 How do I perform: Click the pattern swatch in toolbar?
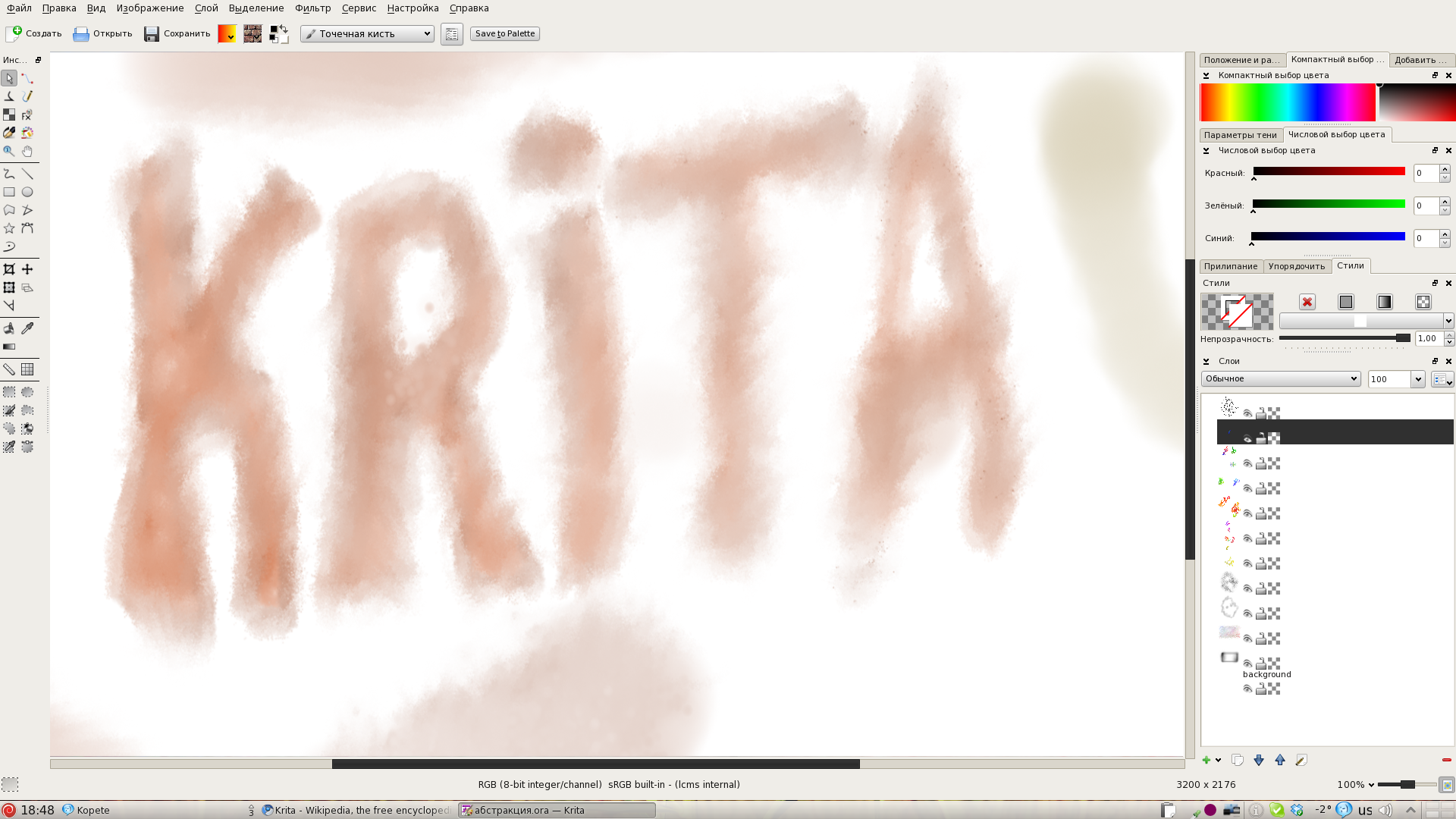pos(253,33)
